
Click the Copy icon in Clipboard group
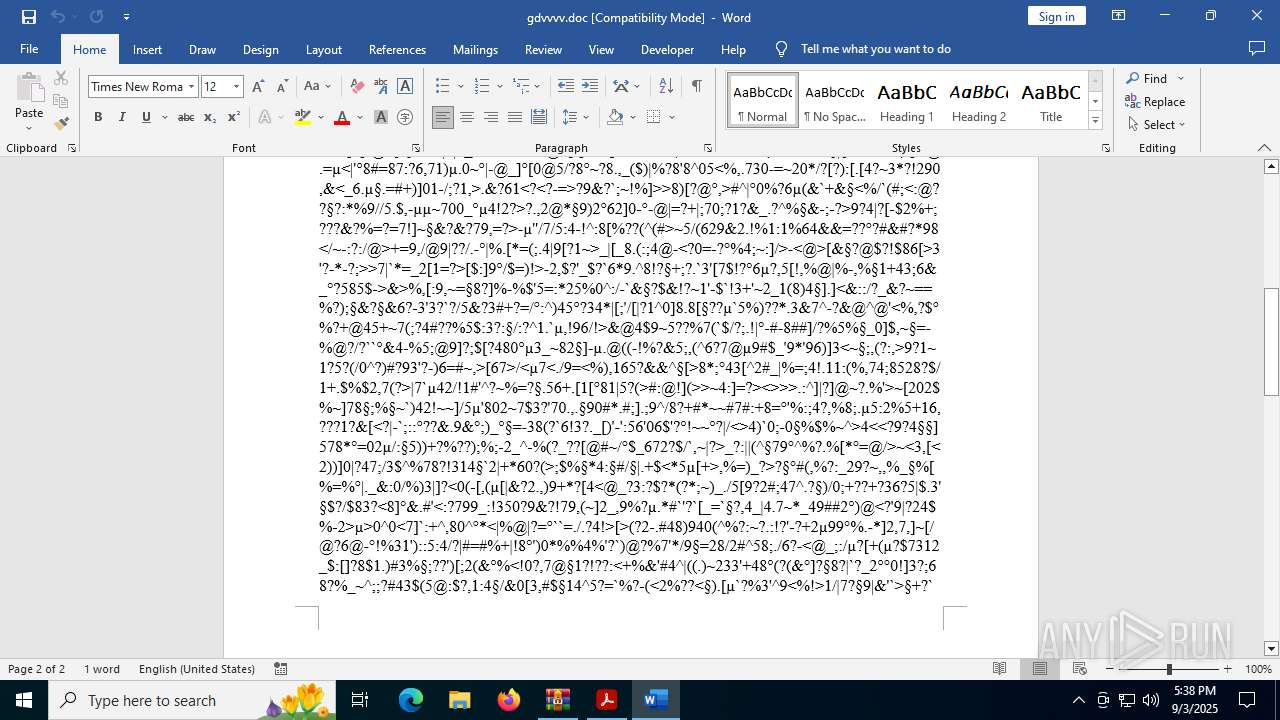(x=61, y=101)
